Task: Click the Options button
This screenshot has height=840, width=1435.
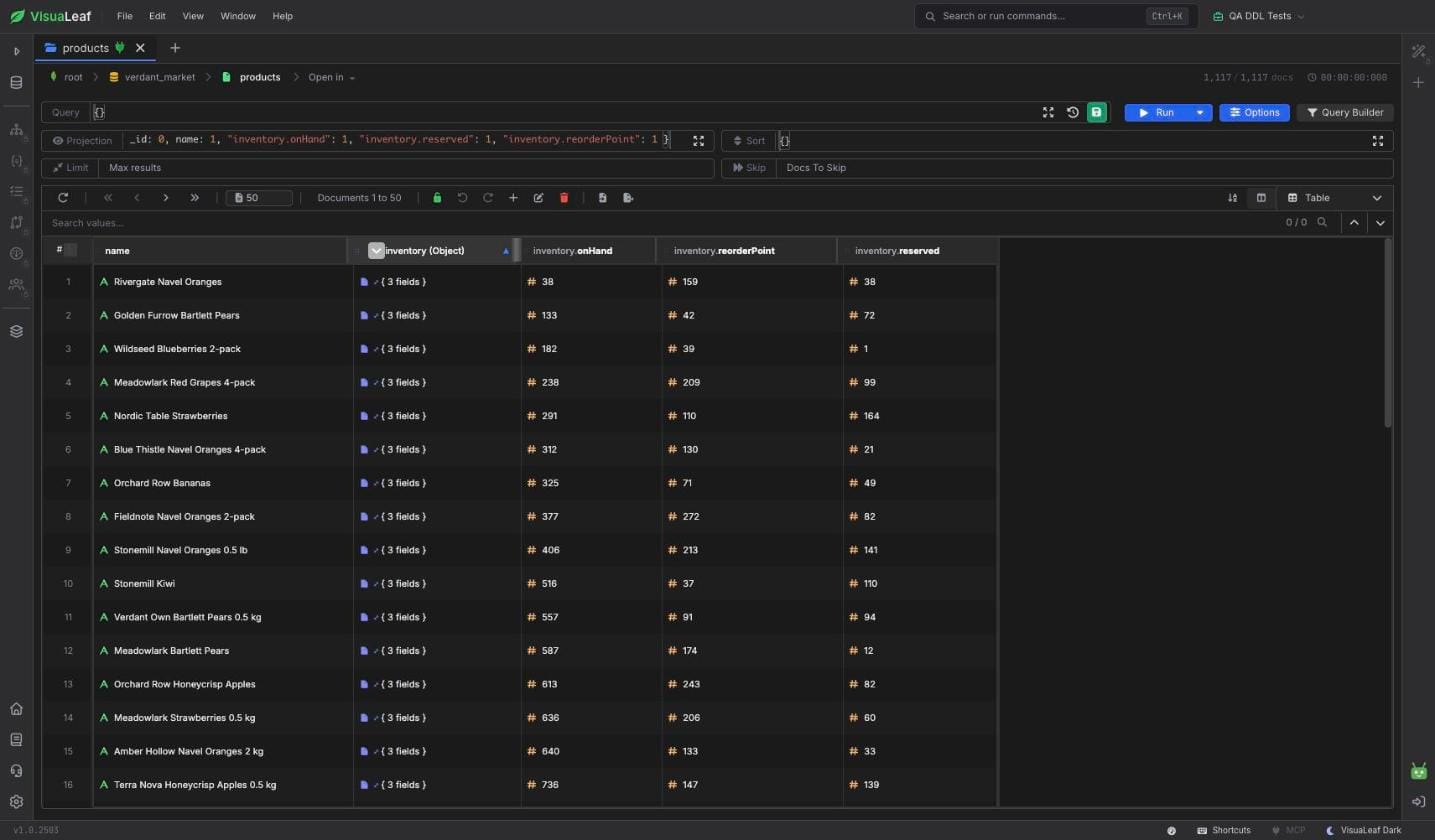Action: pos(1254,113)
